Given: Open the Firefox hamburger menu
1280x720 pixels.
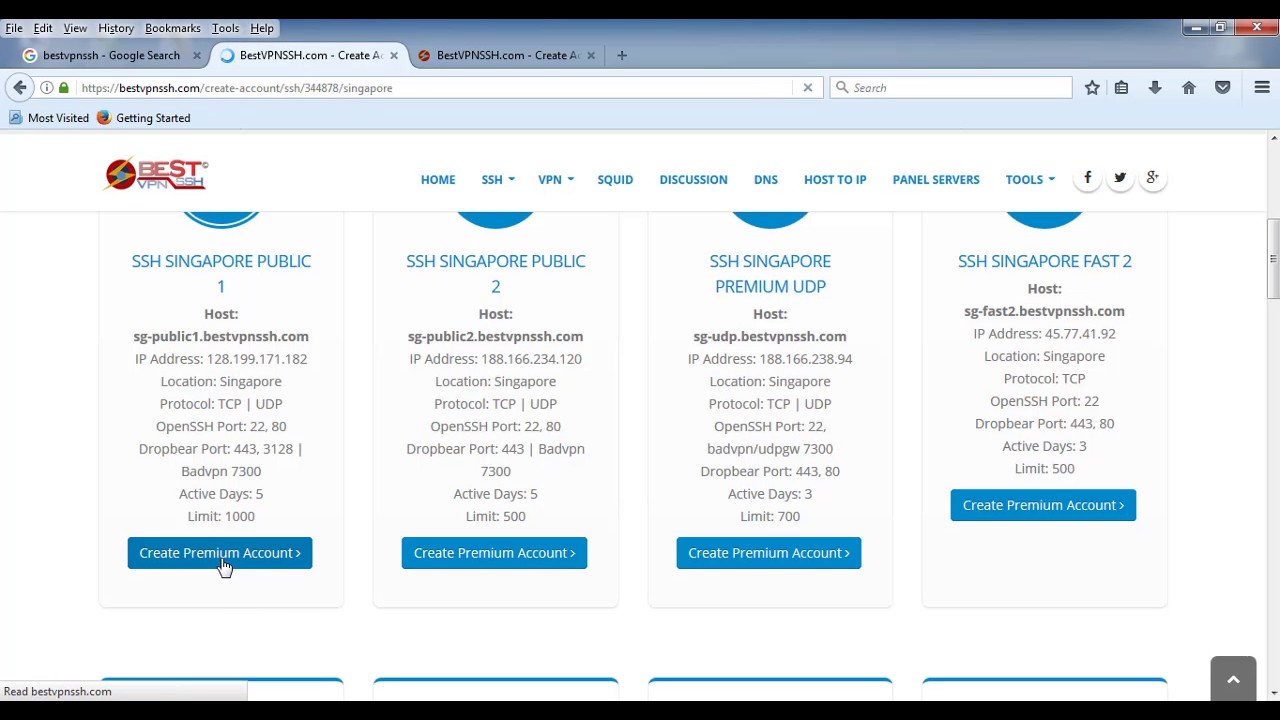Looking at the screenshot, I should coord(1262,88).
